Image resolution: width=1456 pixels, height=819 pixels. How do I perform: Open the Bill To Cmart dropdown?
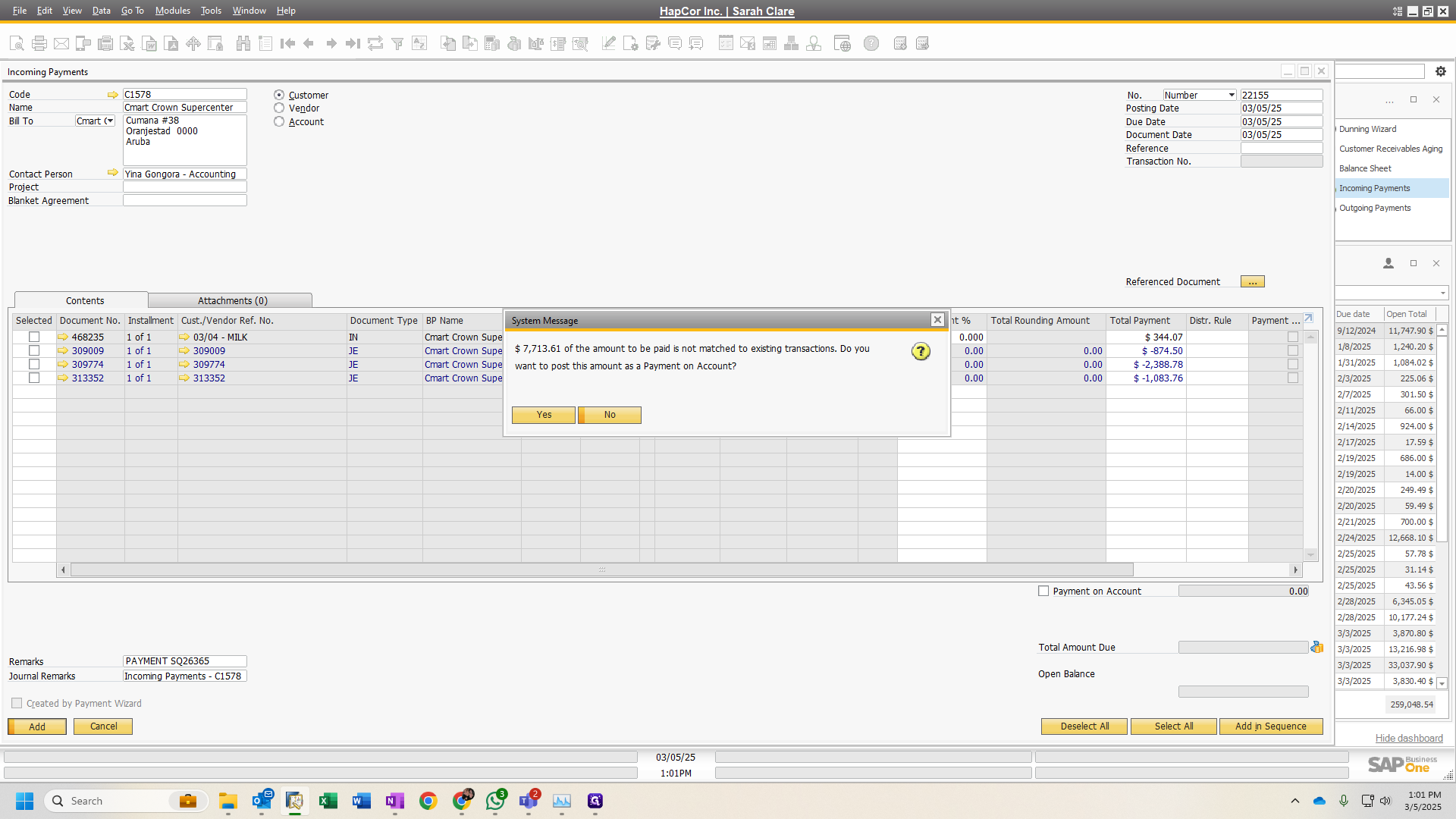(110, 121)
